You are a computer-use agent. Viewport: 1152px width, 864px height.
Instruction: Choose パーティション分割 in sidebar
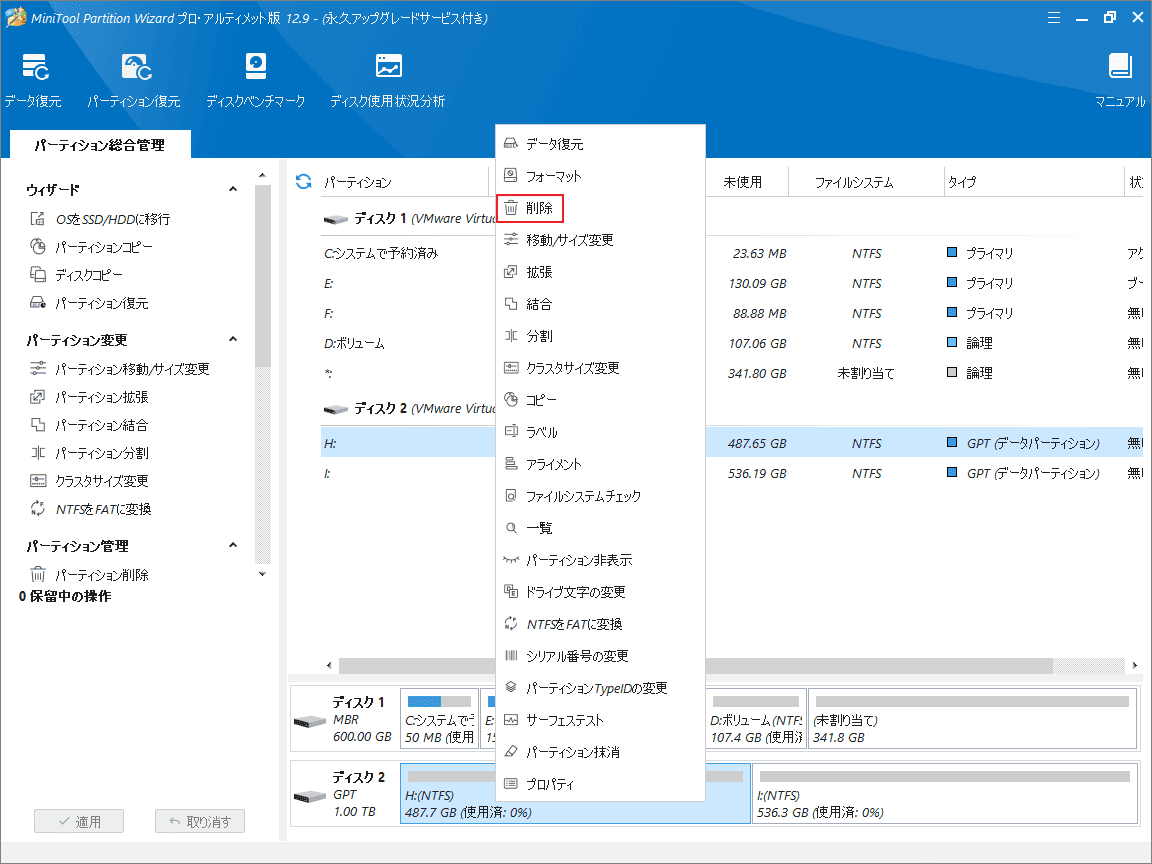89,453
